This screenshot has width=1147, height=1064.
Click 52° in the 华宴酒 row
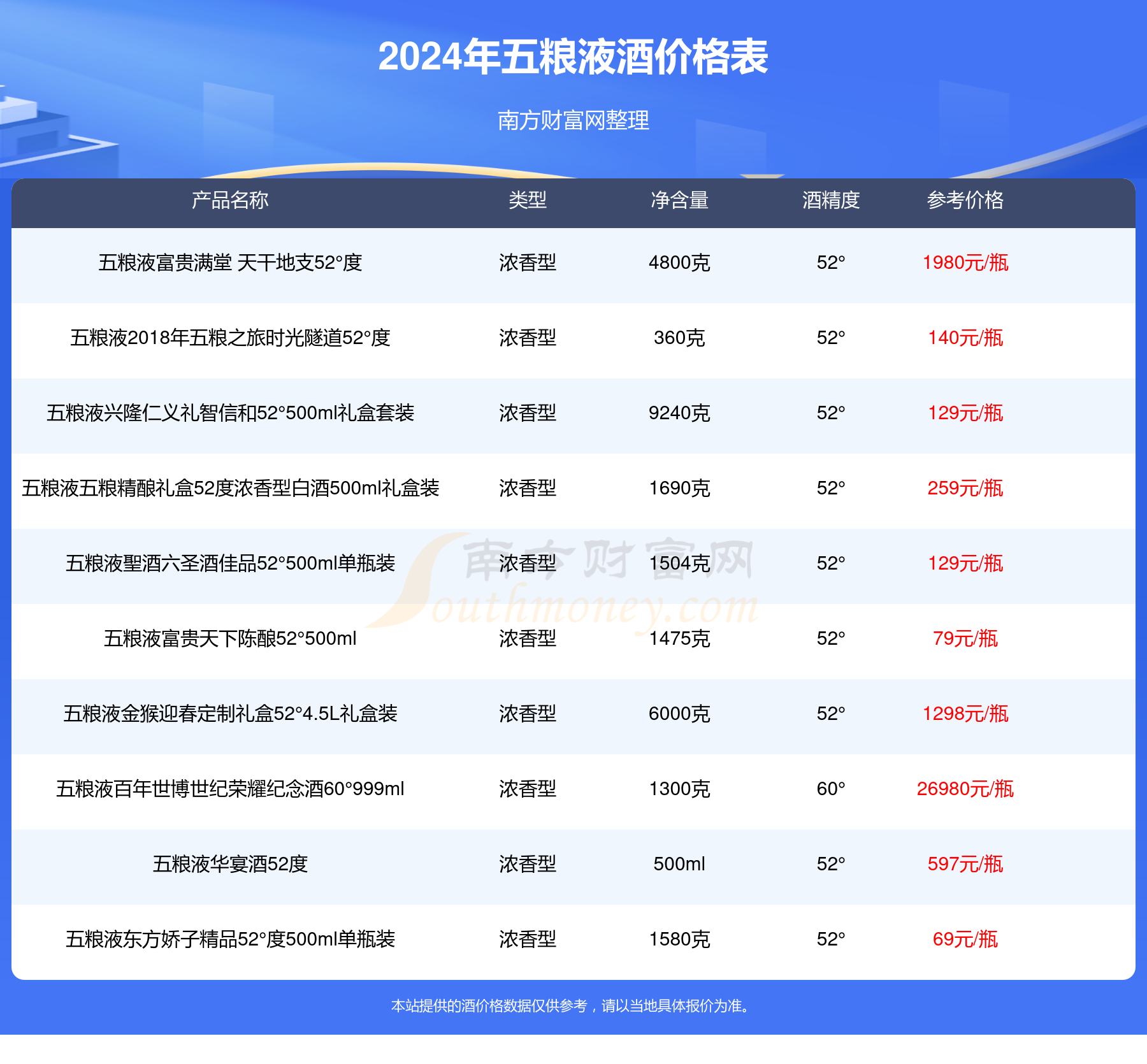[831, 864]
